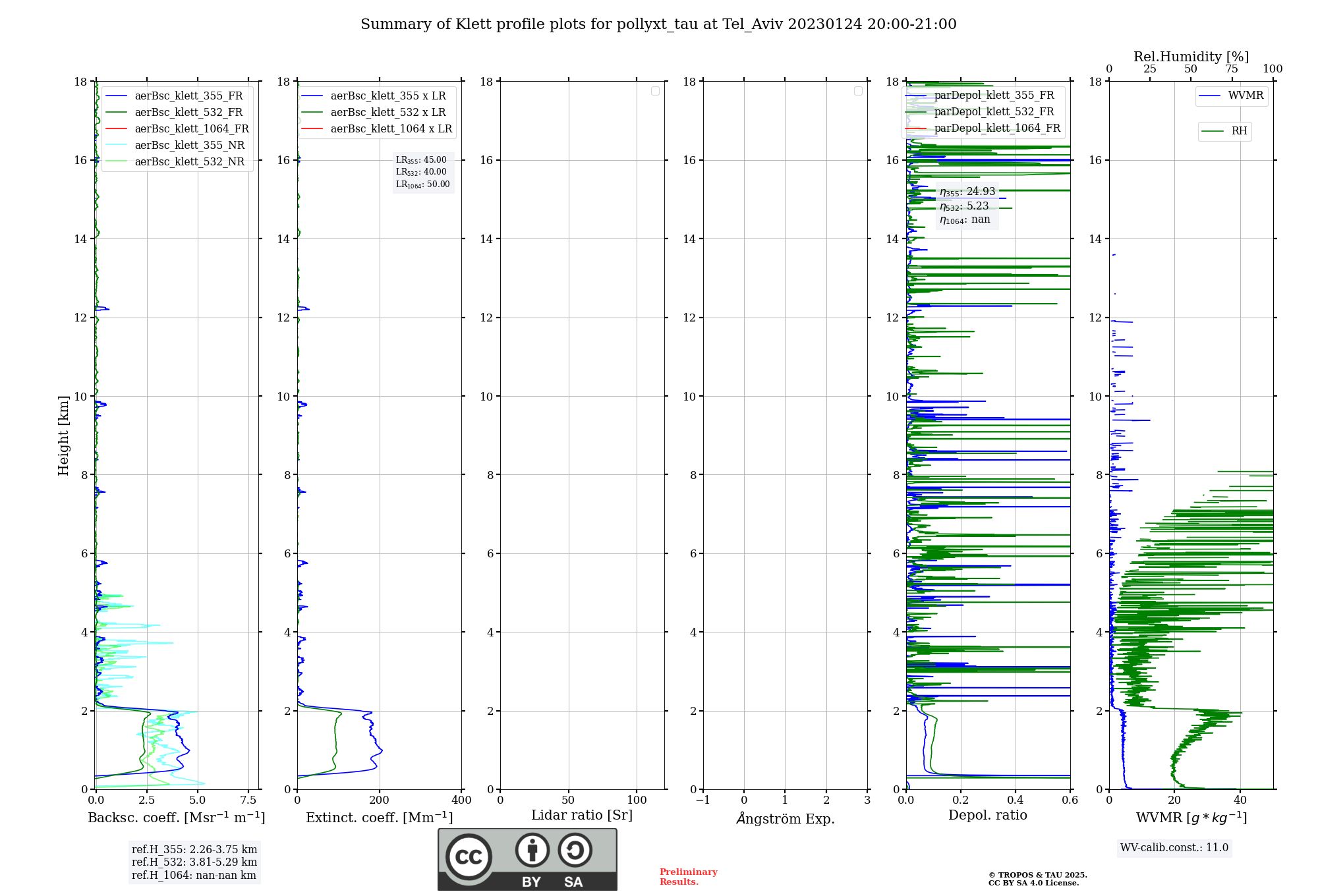Click the 75 tick on Rel.Humidity axis
This screenshot has width=1318, height=896.
click(1232, 69)
